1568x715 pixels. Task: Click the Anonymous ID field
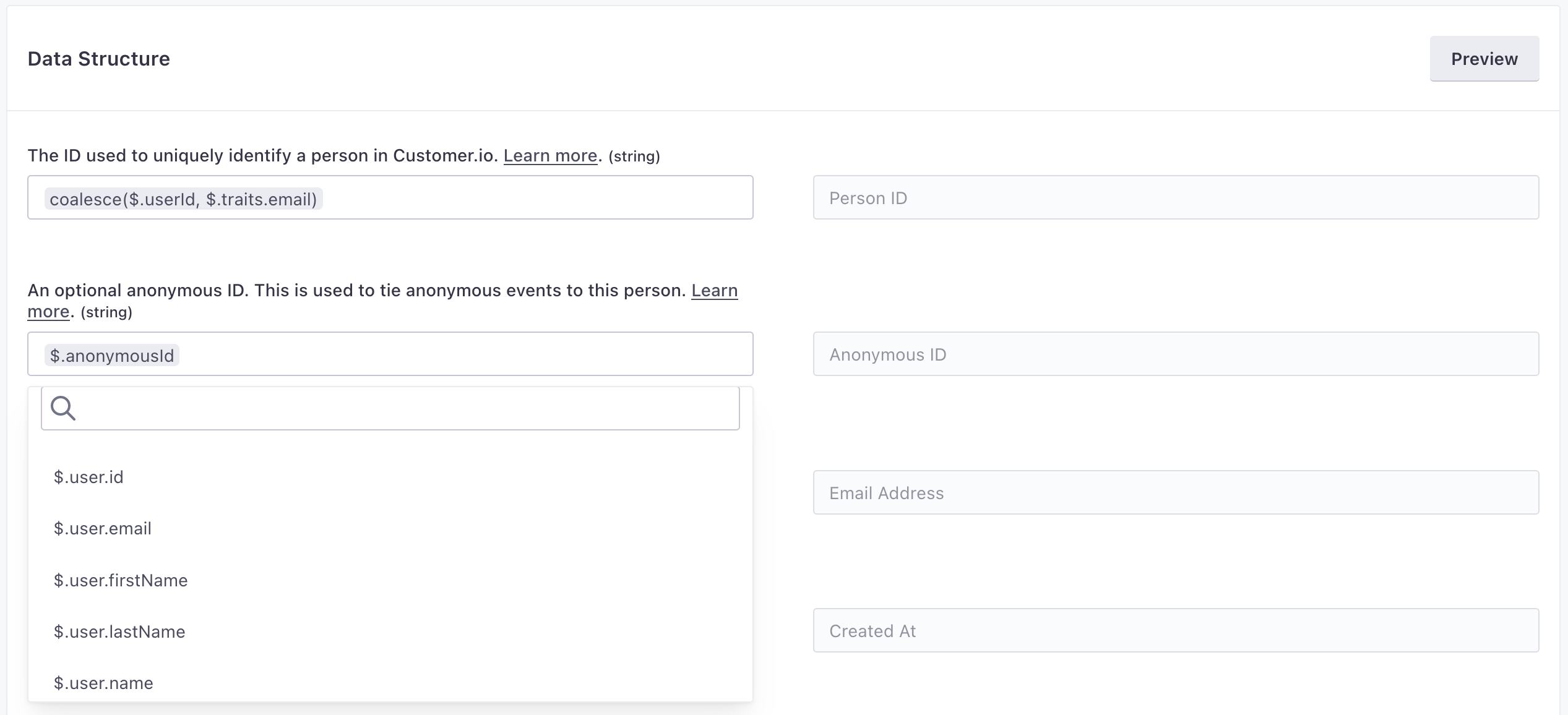click(x=1176, y=354)
